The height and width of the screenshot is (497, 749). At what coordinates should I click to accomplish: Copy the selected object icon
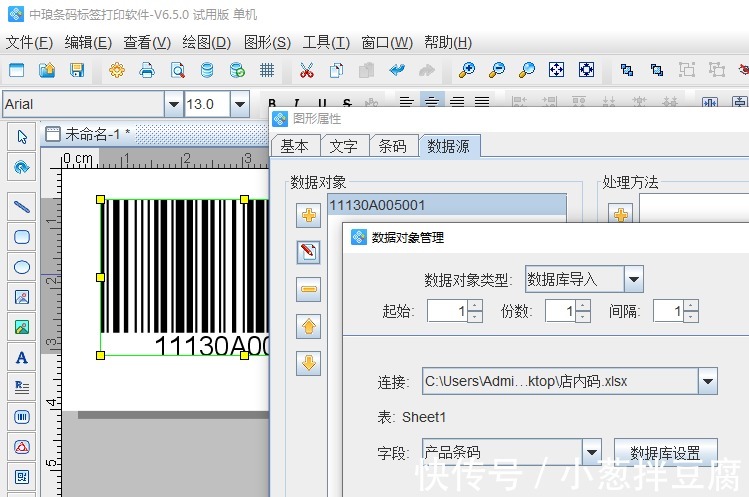(x=337, y=71)
